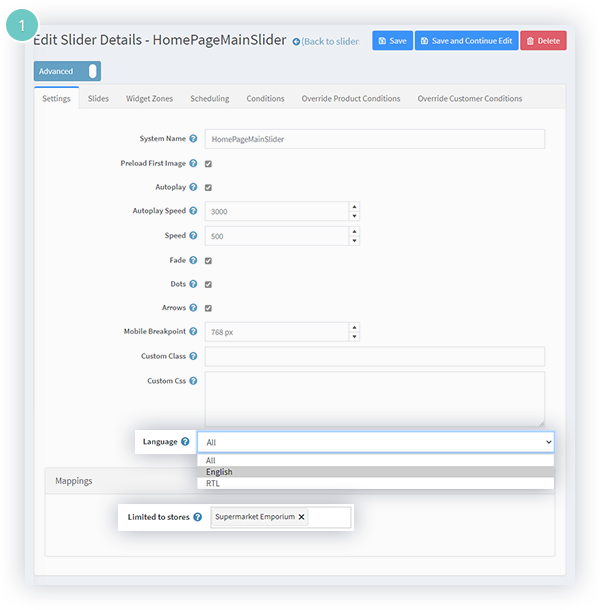
Task: Focus the Autoplay Speed field
Action: click(x=277, y=211)
